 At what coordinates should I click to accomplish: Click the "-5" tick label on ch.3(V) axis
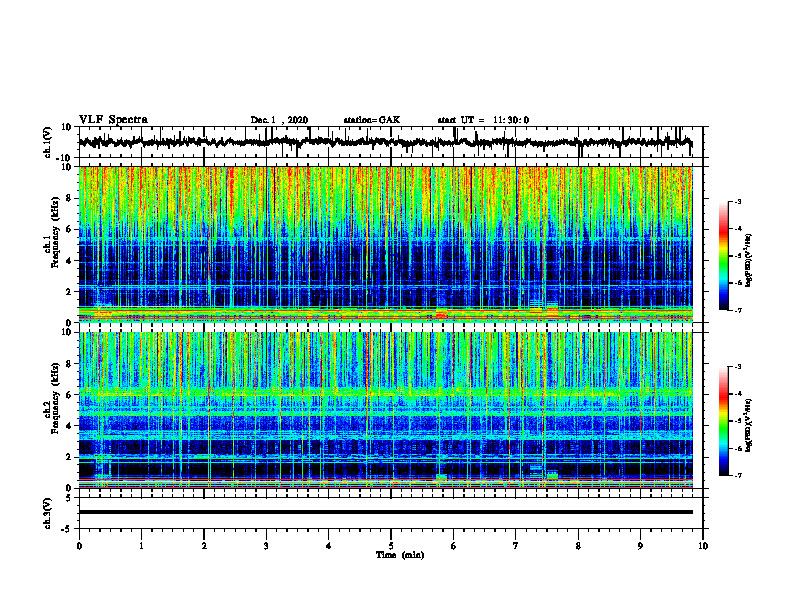67,529
